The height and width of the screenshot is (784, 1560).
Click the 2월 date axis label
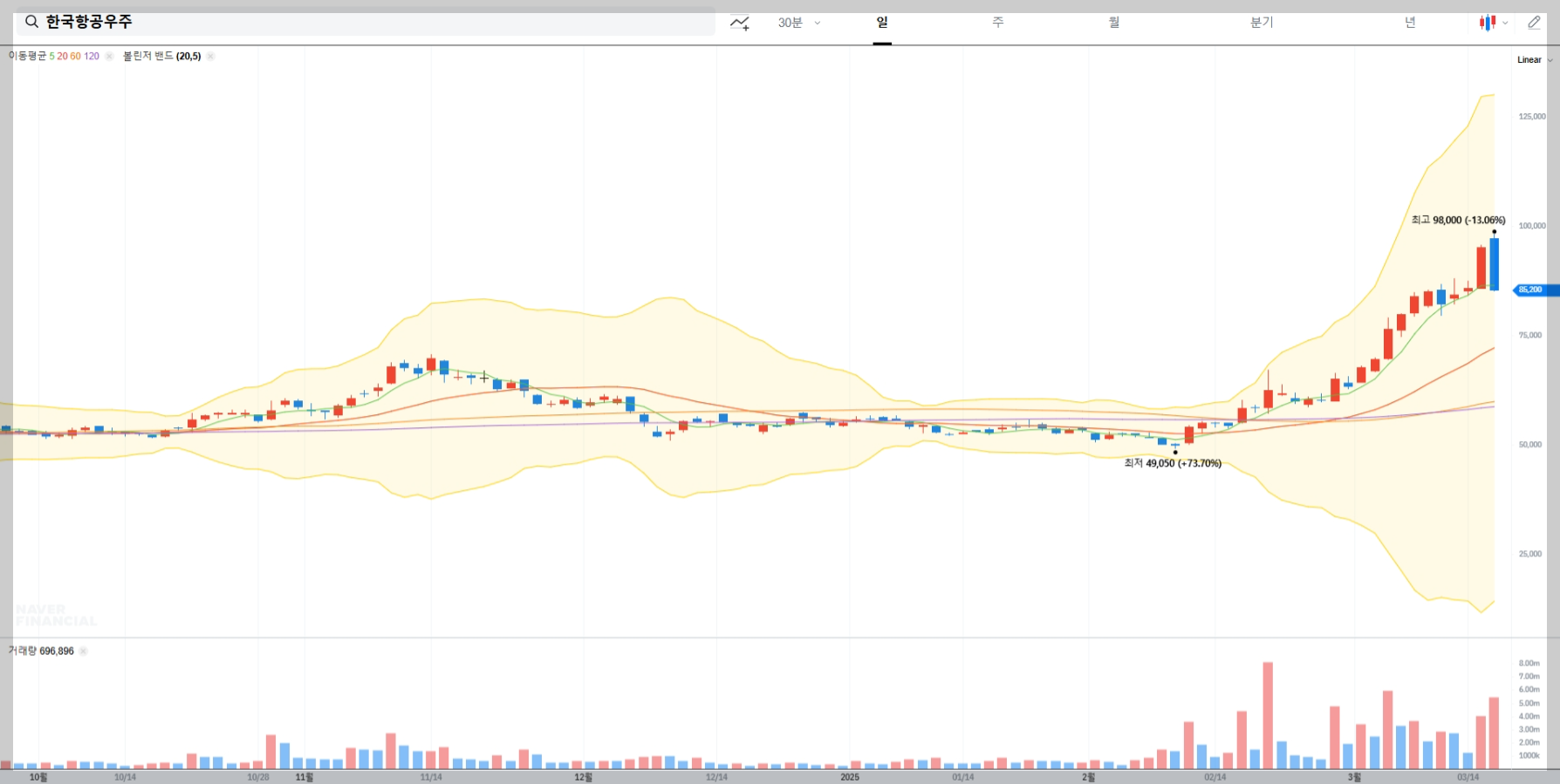click(1088, 777)
